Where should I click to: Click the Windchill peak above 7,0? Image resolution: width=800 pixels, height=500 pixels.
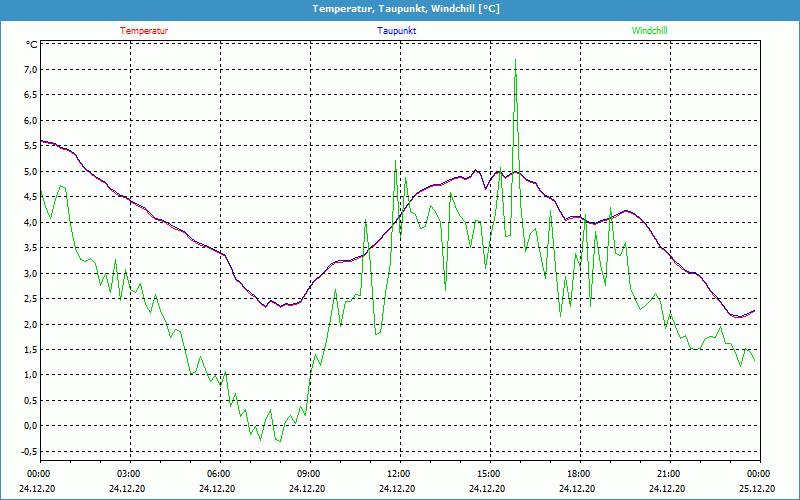tap(516, 60)
